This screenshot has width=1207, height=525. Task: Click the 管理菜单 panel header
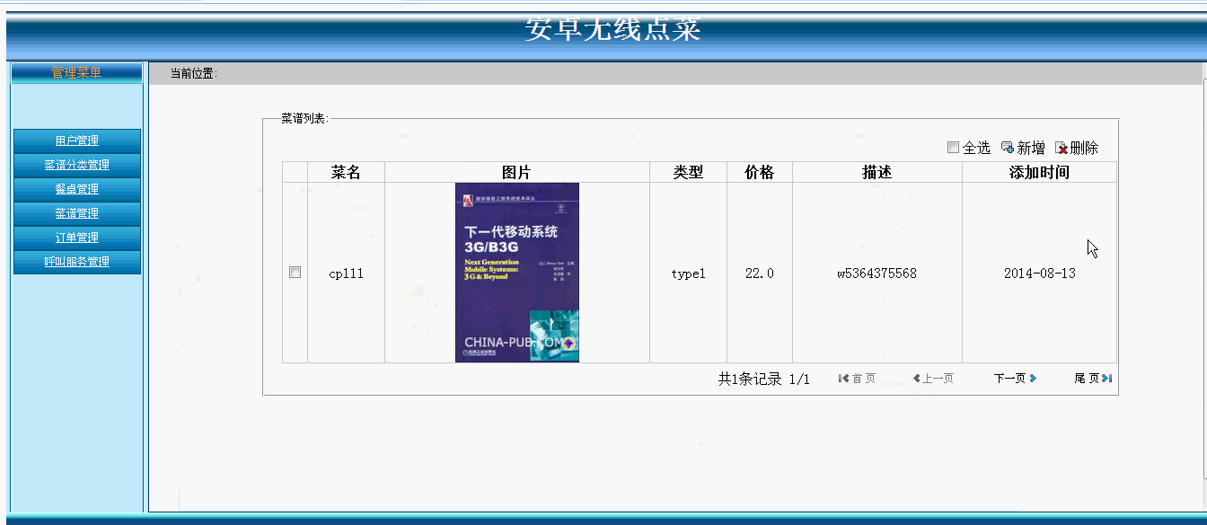(77, 72)
